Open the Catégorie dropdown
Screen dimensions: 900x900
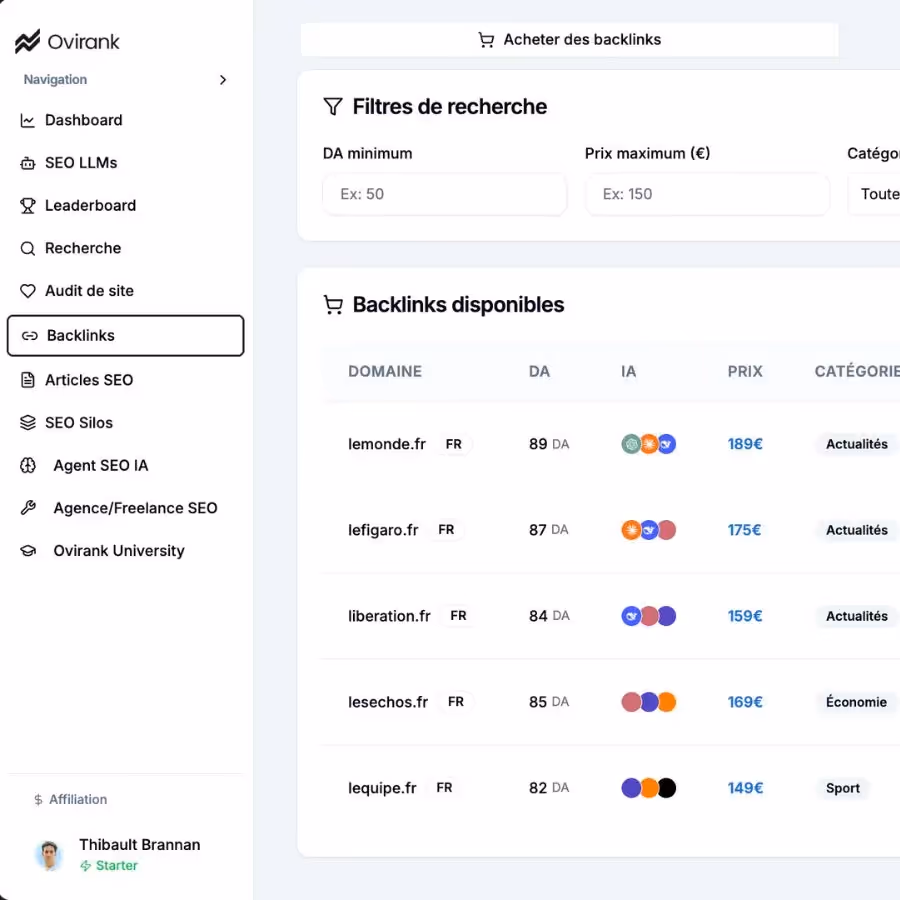click(874, 195)
